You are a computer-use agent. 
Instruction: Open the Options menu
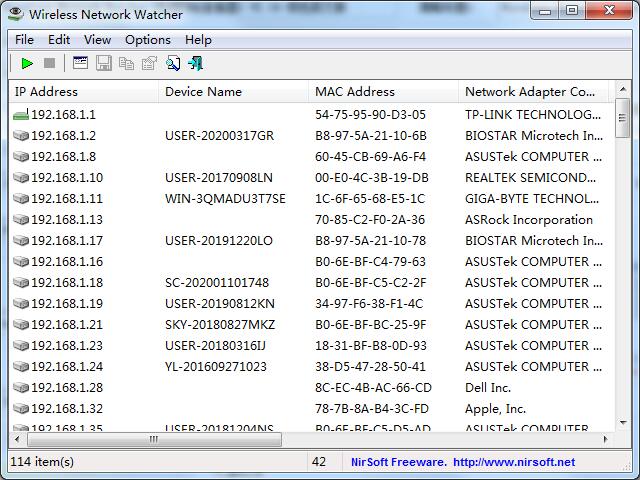tap(148, 40)
